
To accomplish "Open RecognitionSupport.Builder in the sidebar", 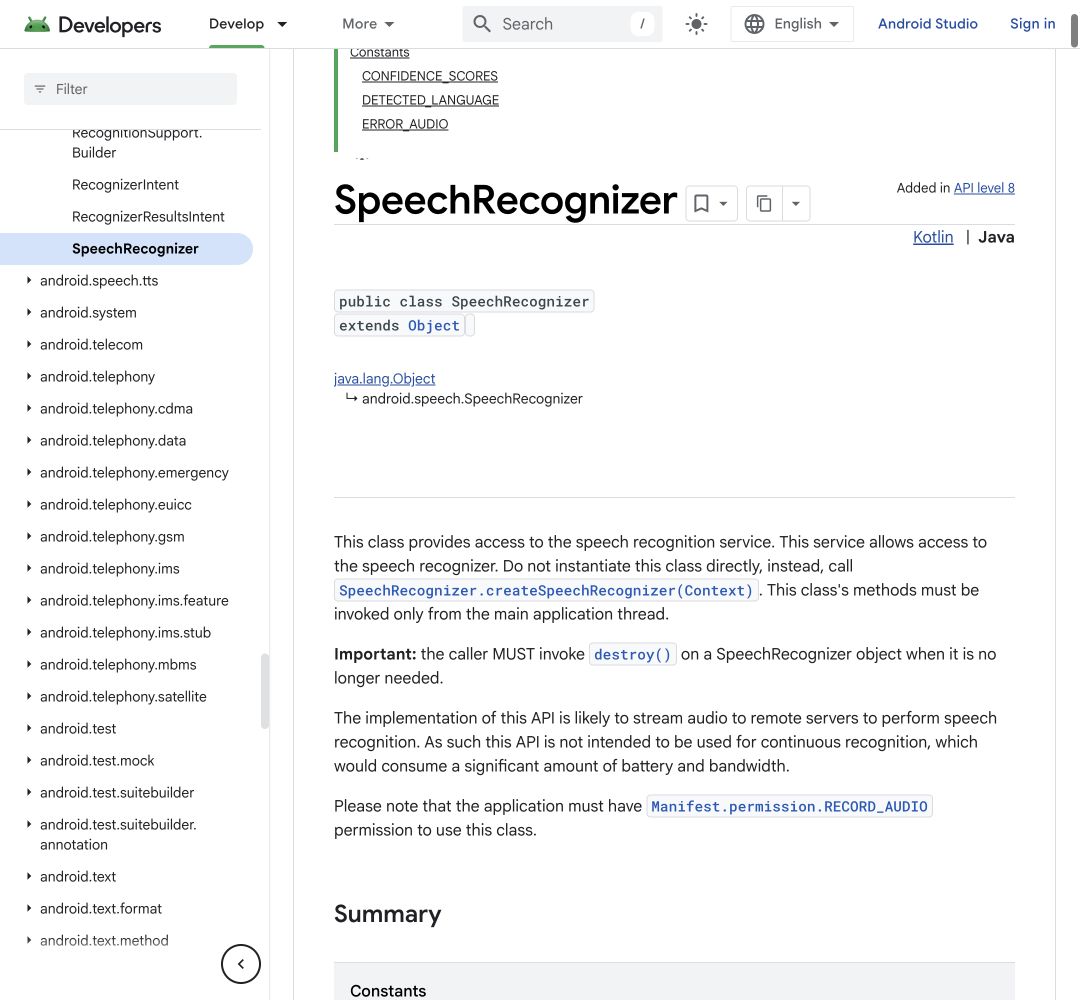I will pos(137,143).
